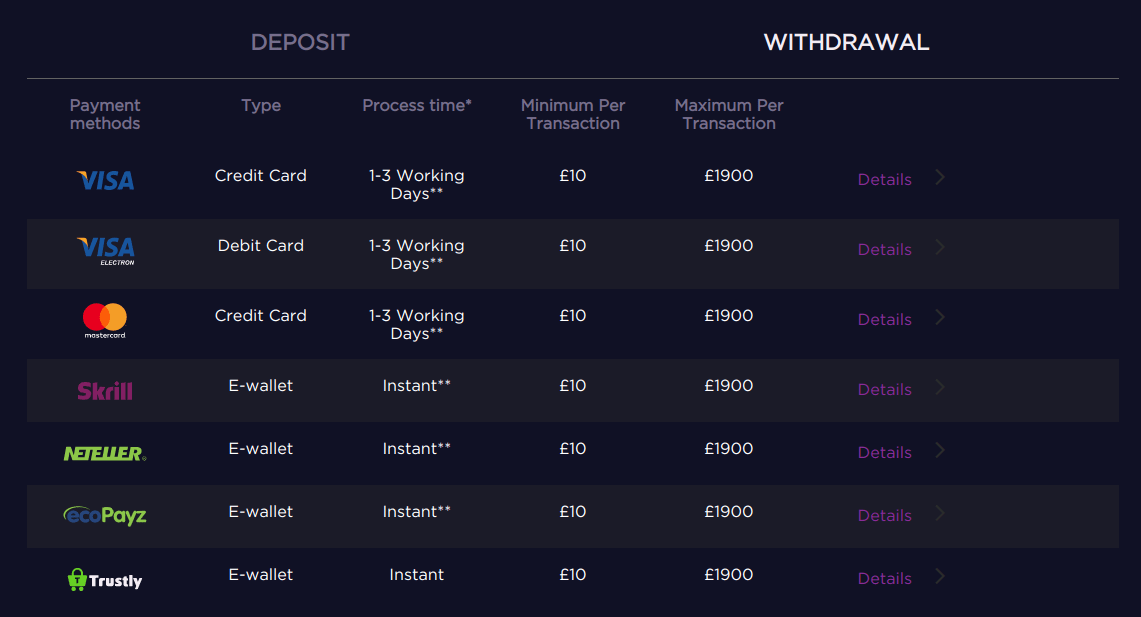This screenshot has height=617, width=1141.
Task: Click the Neteller logo
Action: click(x=105, y=453)
